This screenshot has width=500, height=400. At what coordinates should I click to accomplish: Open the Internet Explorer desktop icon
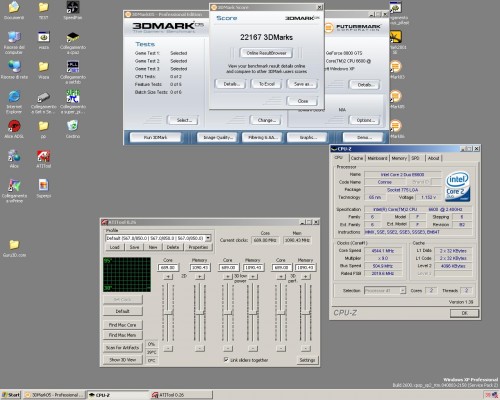tap(14, 102)
